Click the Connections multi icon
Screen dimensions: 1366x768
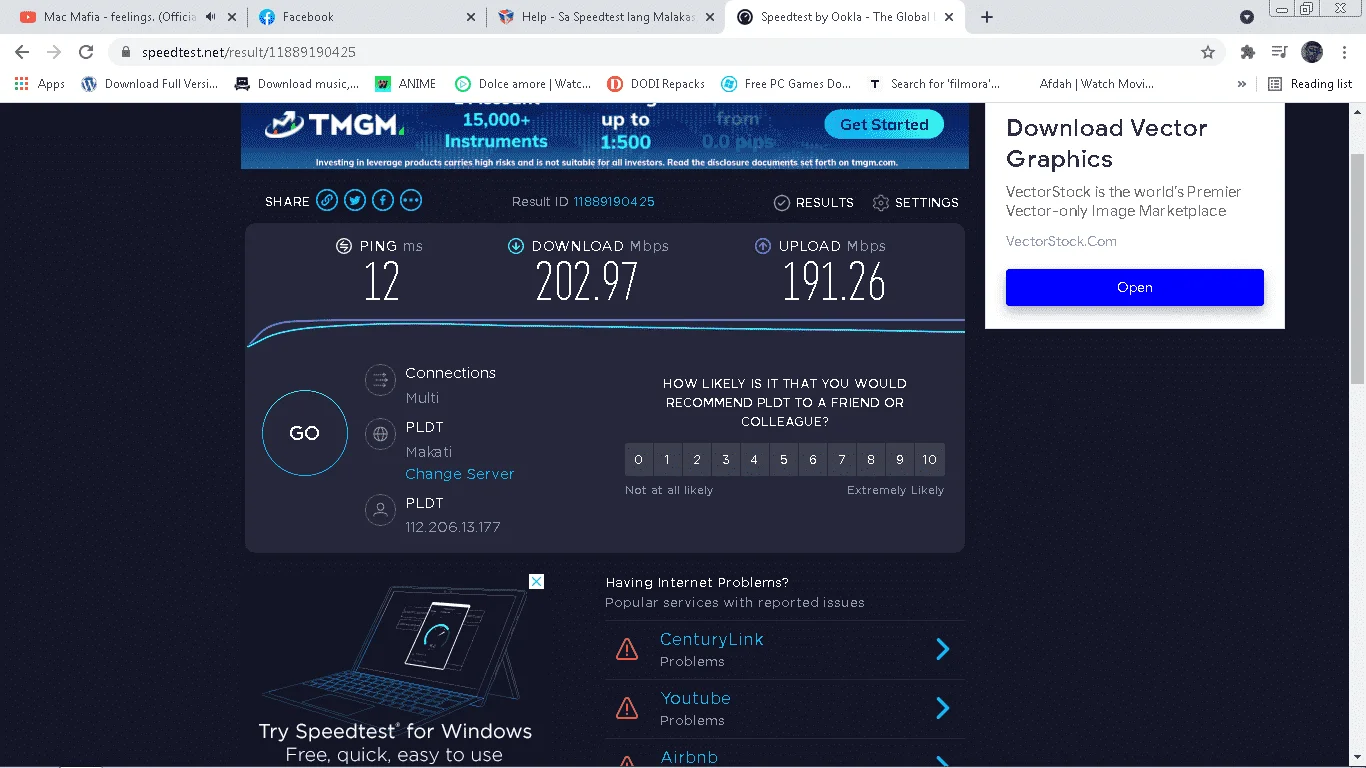click(380, 380)
